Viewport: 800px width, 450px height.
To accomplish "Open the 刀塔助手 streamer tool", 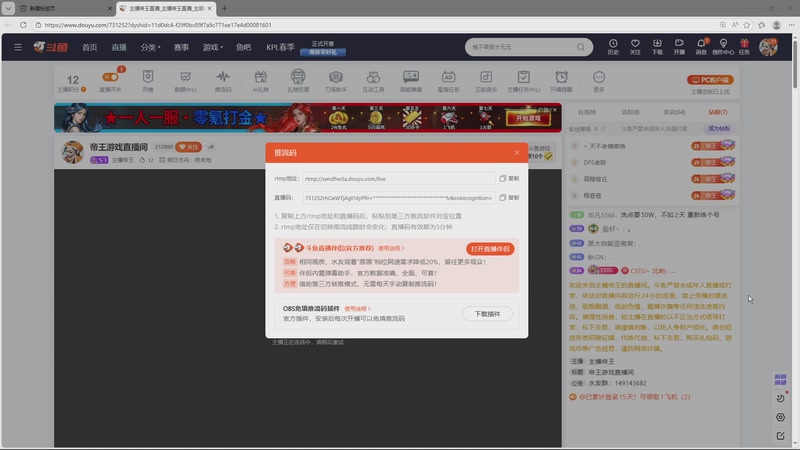I will (336, 81).
